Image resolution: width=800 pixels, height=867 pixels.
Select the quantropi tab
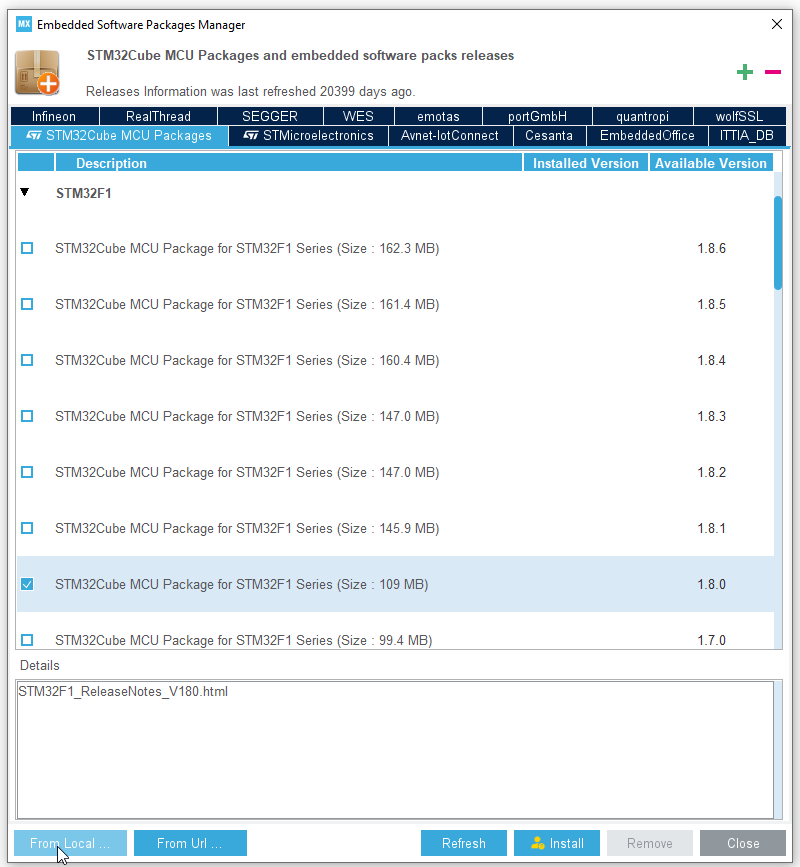pyautogui.click(x=642, y=116)
